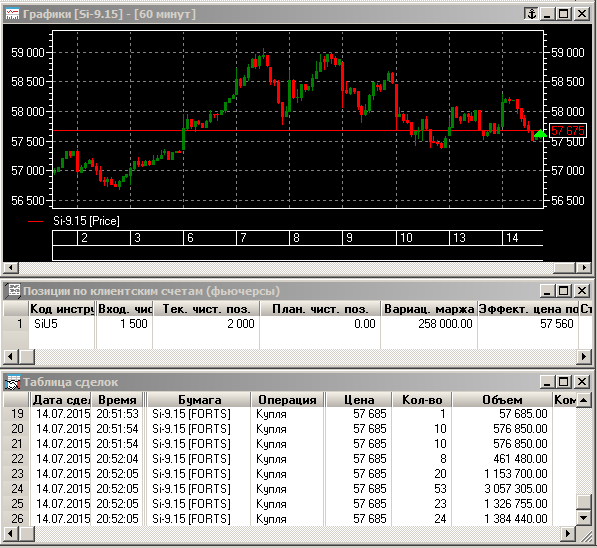Close the Графики chart window
This screenshot has width=597, height=548.
[582, 14]
